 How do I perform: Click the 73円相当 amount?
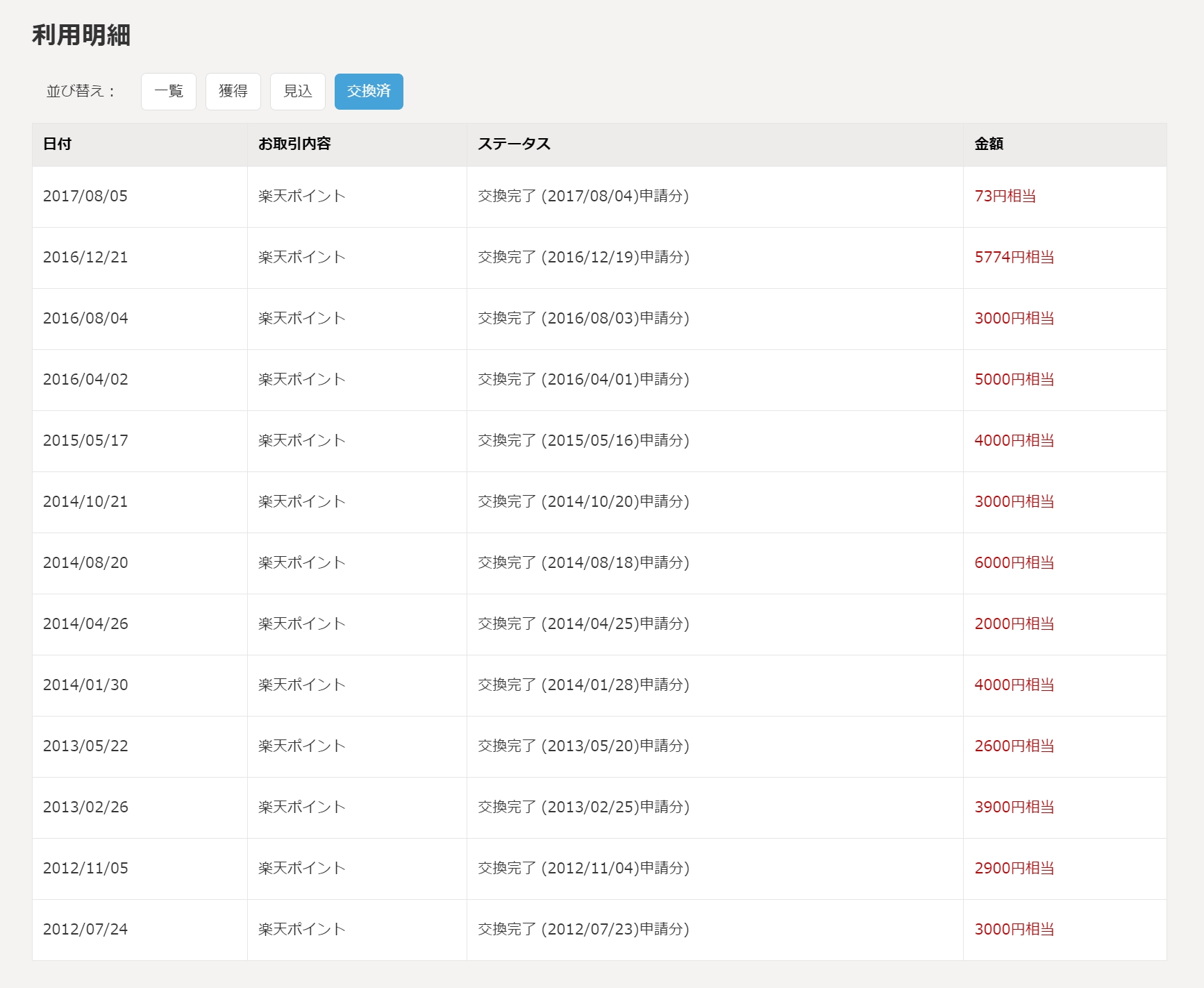point(1005,196)
